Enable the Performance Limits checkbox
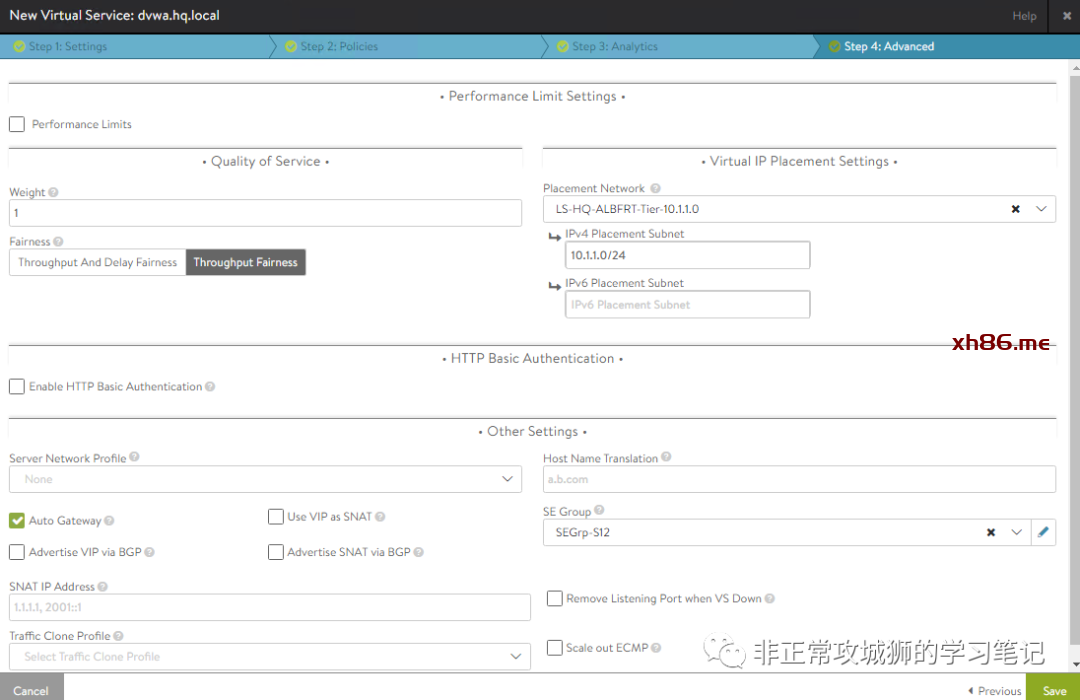 pos(17,124)
